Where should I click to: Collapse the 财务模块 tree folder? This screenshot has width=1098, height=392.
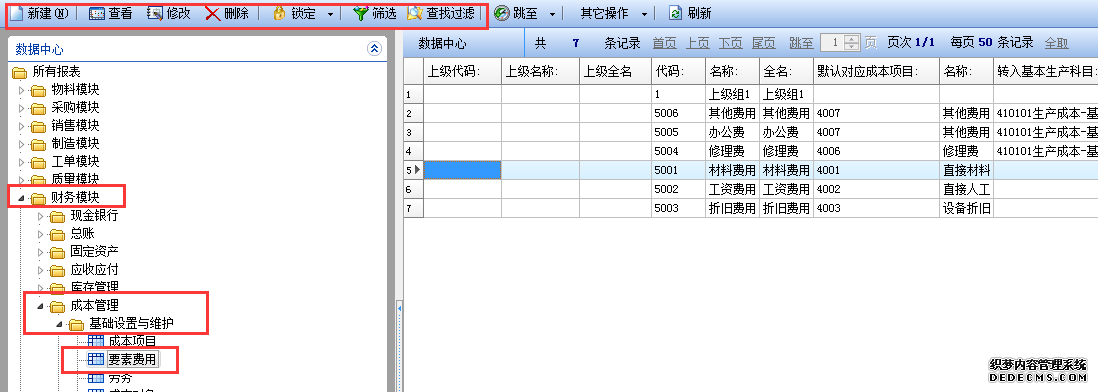(20, 198)
